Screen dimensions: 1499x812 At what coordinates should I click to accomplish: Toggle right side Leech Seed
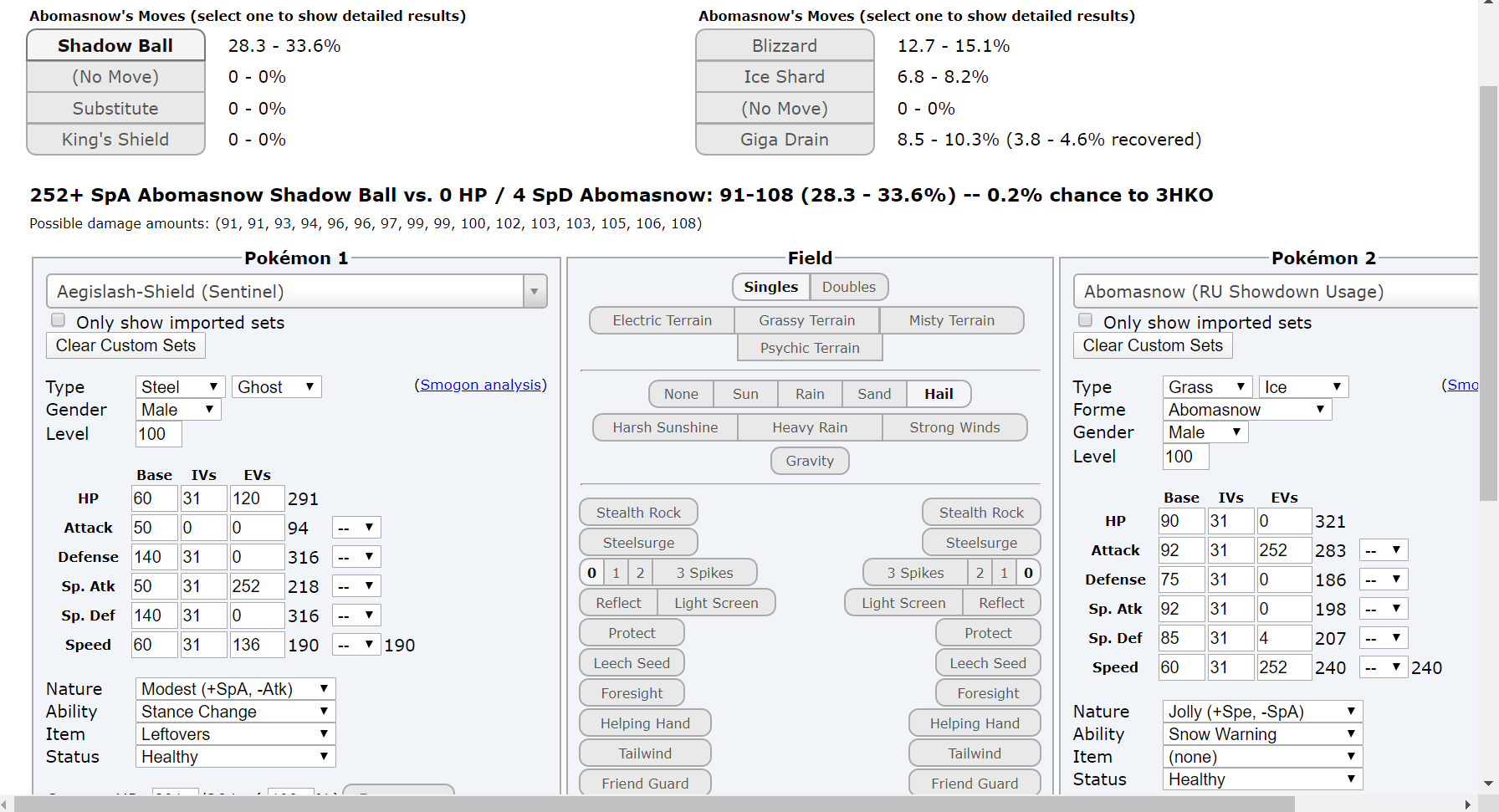988,663
